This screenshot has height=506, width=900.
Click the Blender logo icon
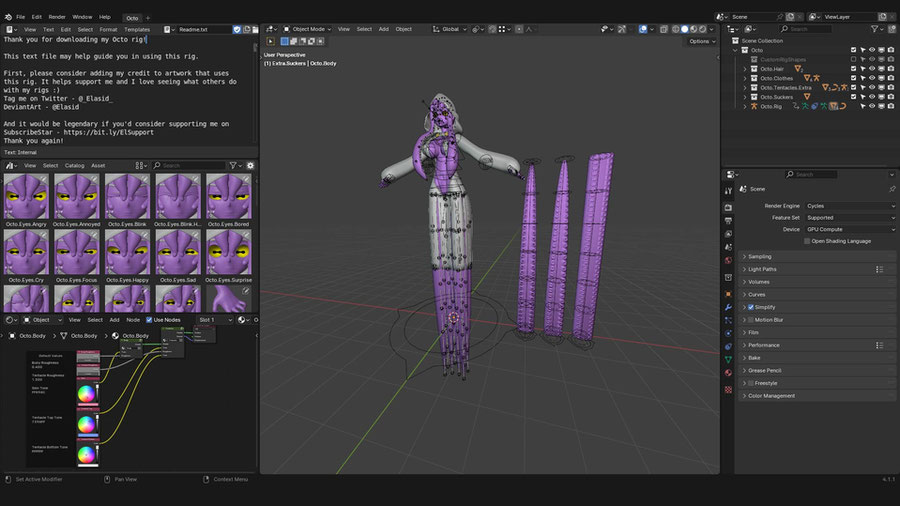pyautogui.click(x=6, y=17)
